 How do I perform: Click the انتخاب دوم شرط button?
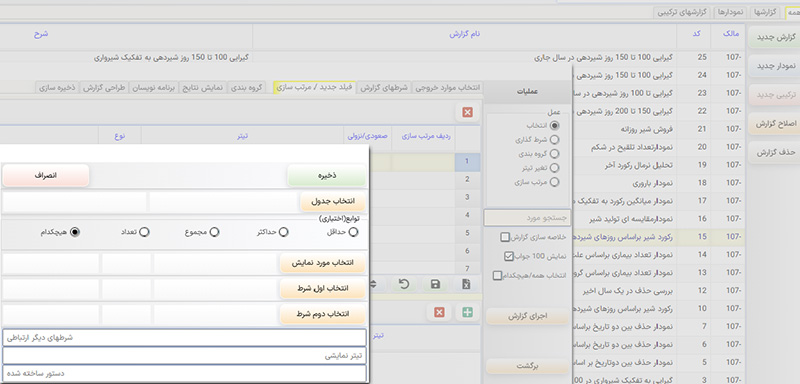tap(323, 313)
